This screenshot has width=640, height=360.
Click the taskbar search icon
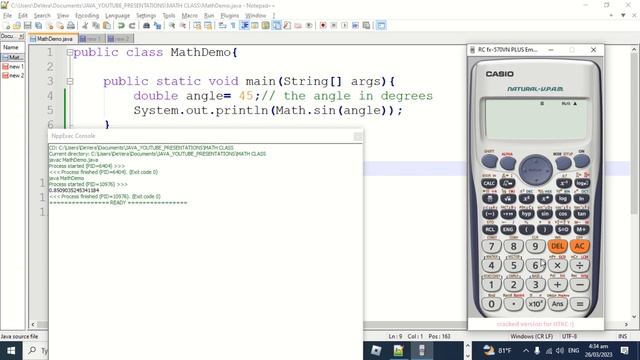coord(32,351)
